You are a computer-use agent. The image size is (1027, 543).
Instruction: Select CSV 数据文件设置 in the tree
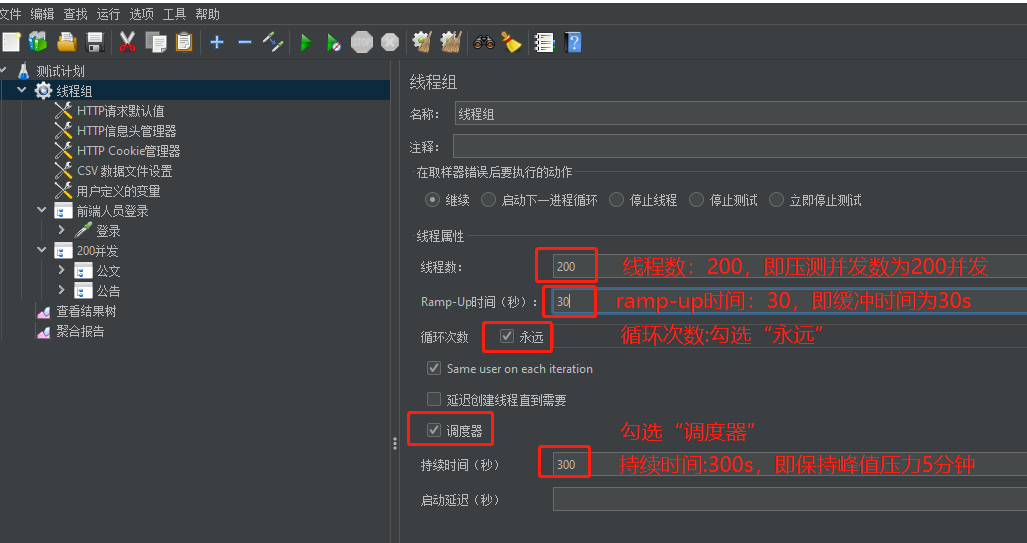click(124, 171)
